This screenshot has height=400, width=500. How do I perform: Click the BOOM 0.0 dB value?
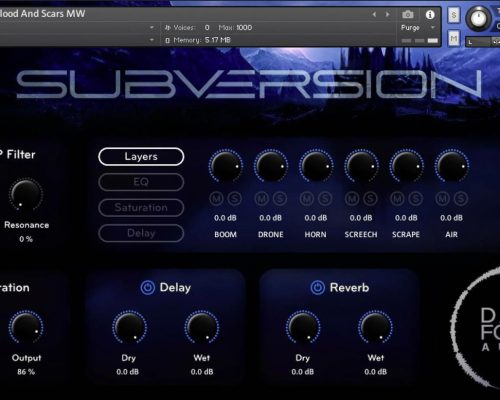(225, 218)
